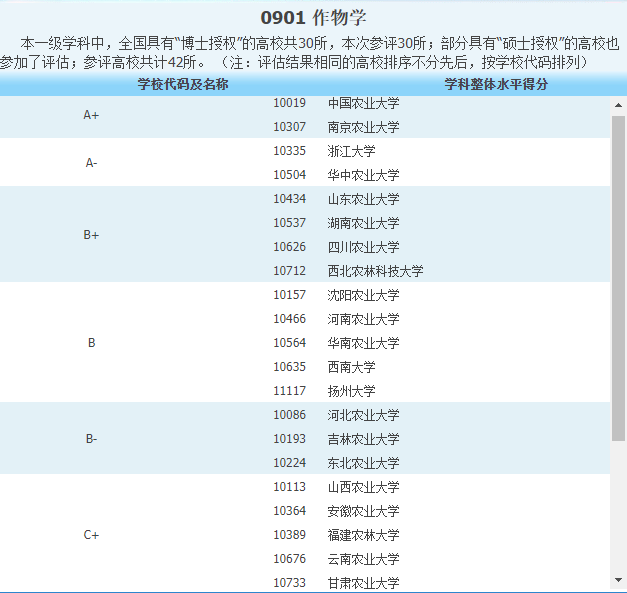Viewport: 627px width, 593px height.
Task: Click 南京农业大学 school name
Action: coord(363,127)
